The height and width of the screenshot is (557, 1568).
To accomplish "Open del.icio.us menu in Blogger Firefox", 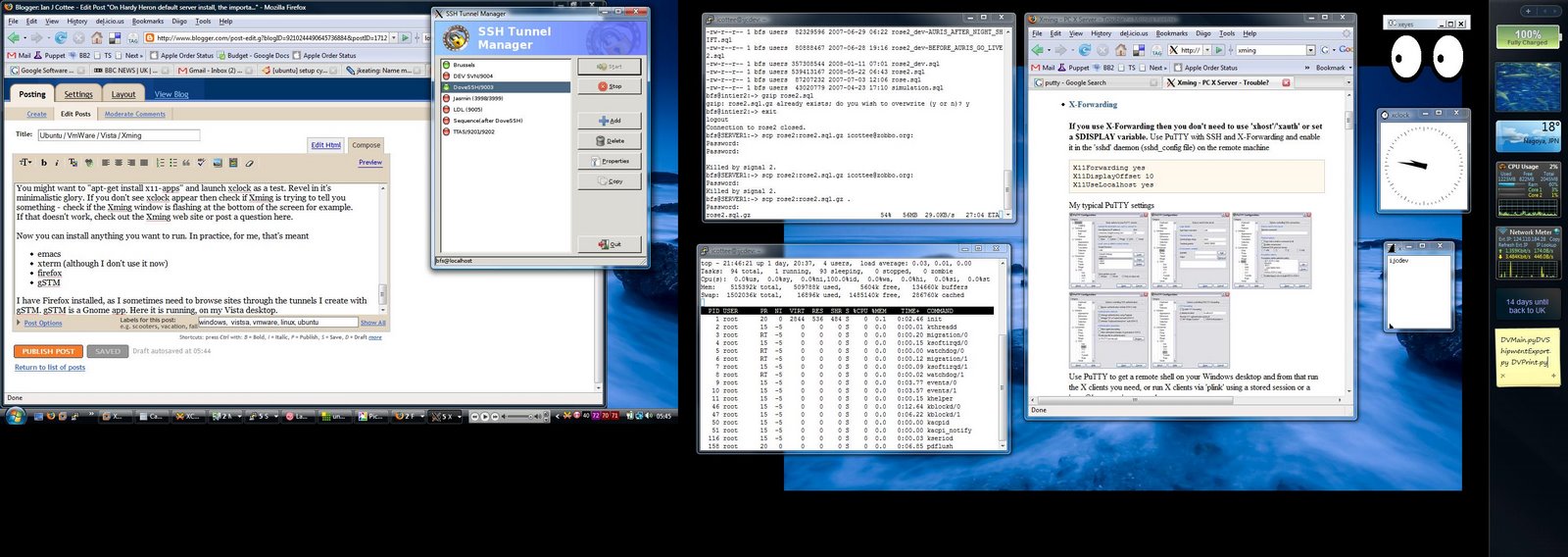I will pos(110,21).
